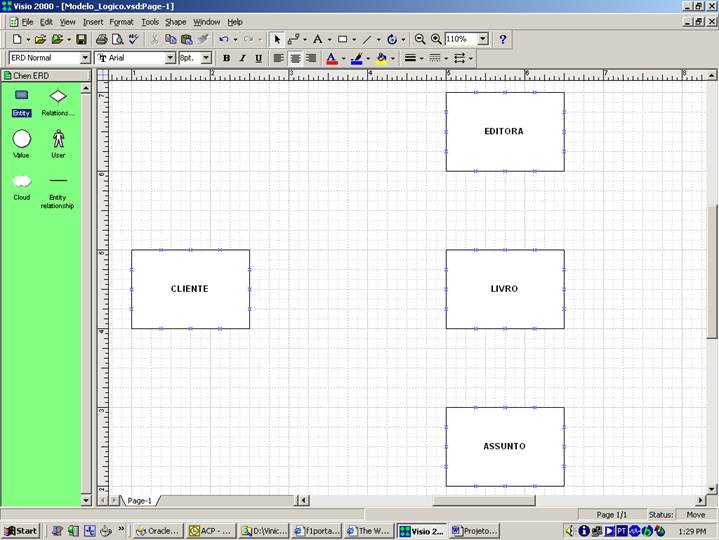Select the Value circle stencil shape
The image size is (719, 540).
point(22,144)
